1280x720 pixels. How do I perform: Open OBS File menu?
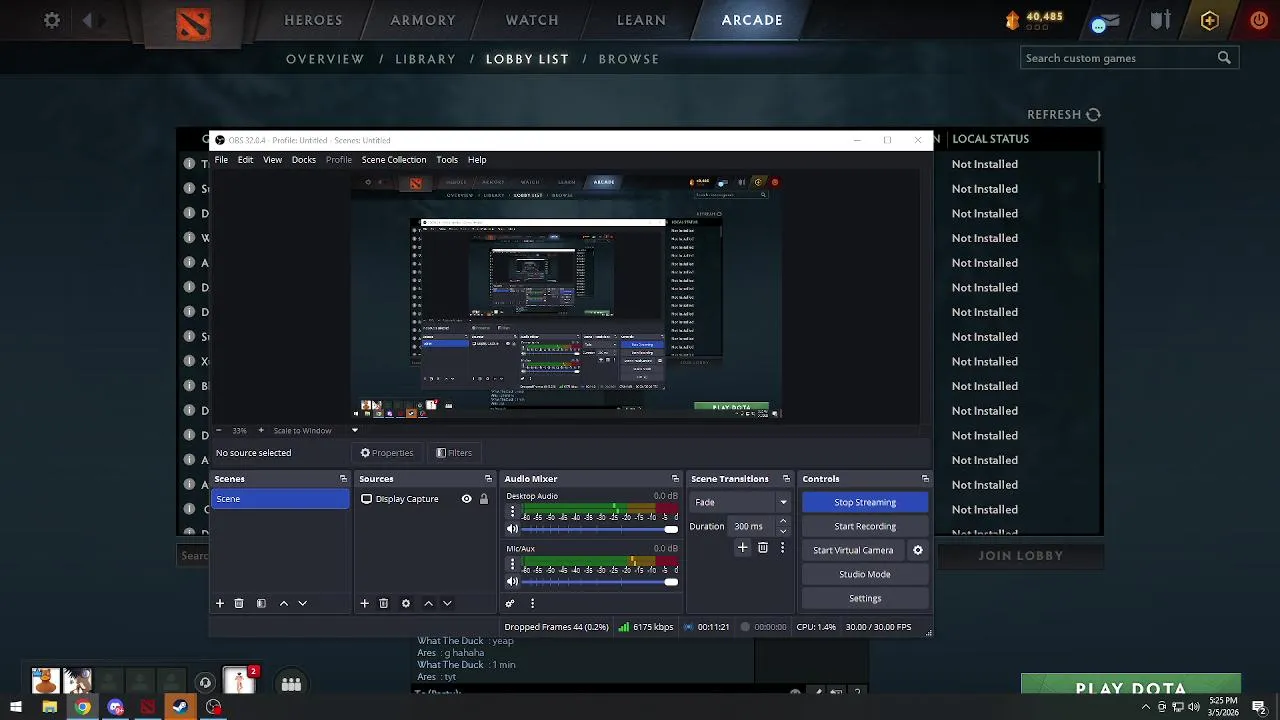tap(221, 160)
